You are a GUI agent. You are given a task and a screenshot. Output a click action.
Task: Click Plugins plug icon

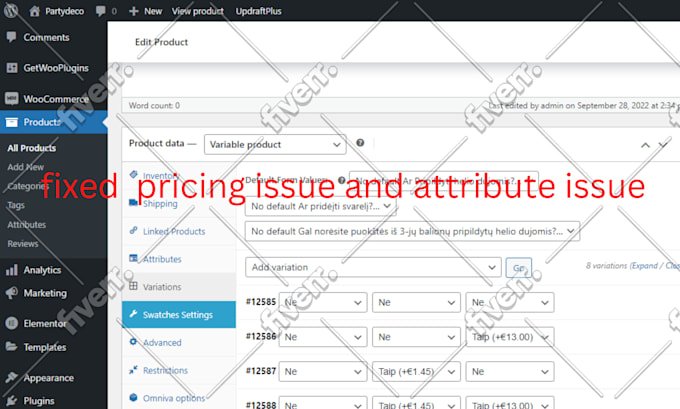click(x=12, y=400)
